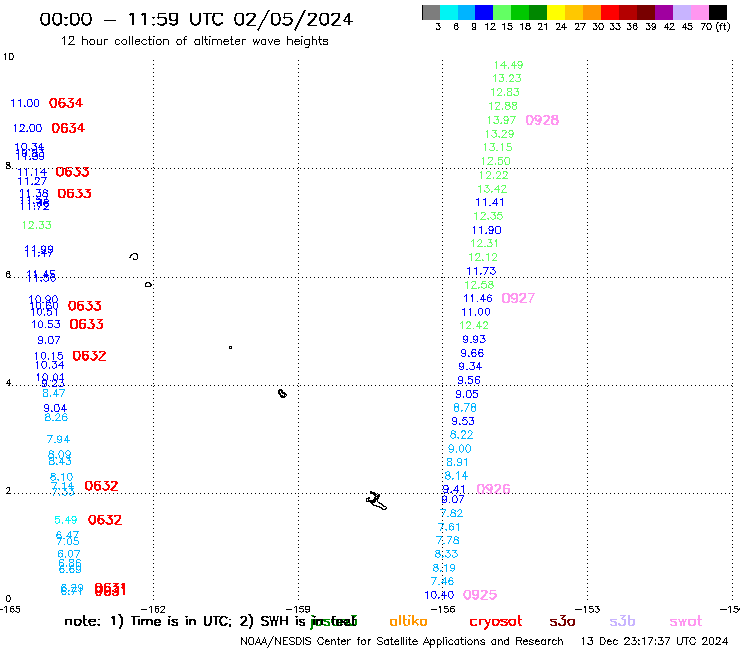
Task: Click the wave height value 7.94
Action: [59, 439]
